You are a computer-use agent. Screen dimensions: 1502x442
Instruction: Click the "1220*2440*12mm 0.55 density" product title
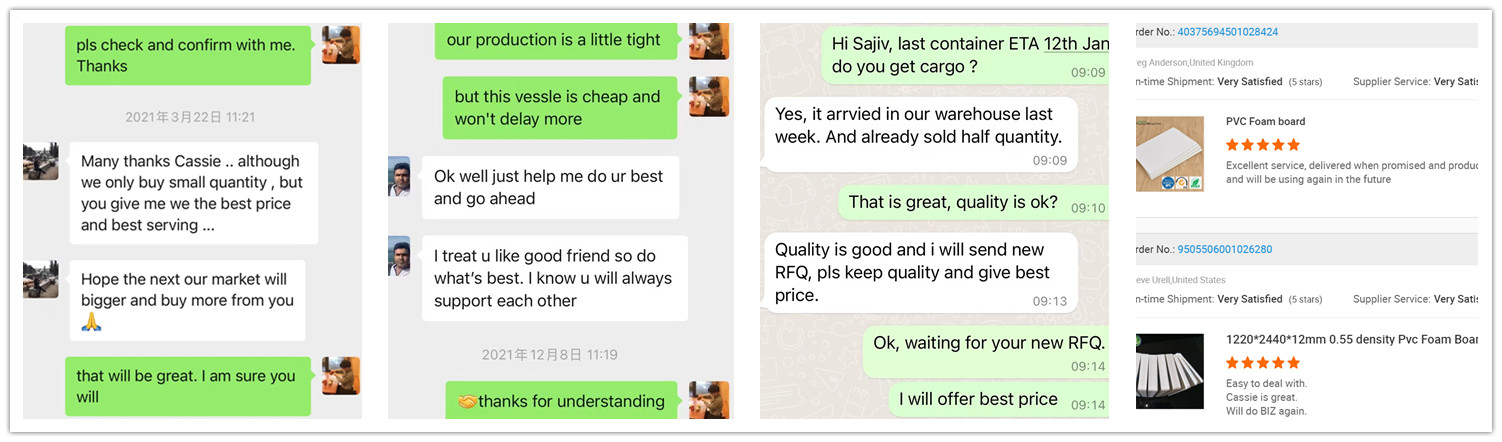pyautogui.click(x=1351, y=340)
